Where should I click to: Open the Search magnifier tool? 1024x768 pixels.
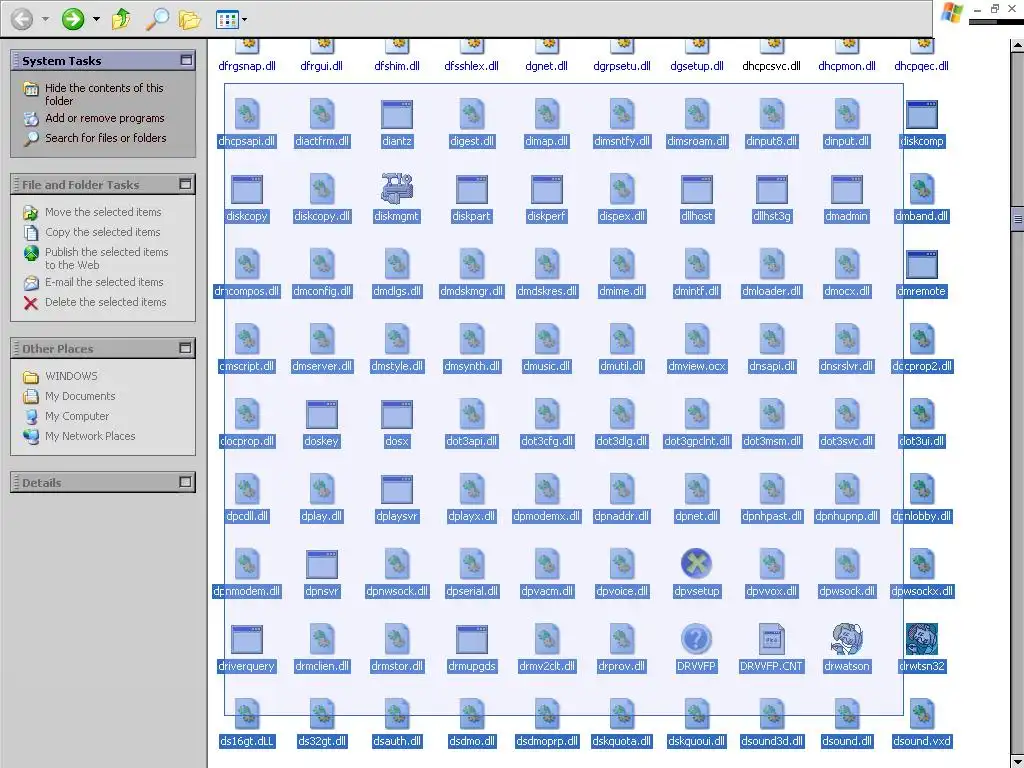click(x=157, y=19)
